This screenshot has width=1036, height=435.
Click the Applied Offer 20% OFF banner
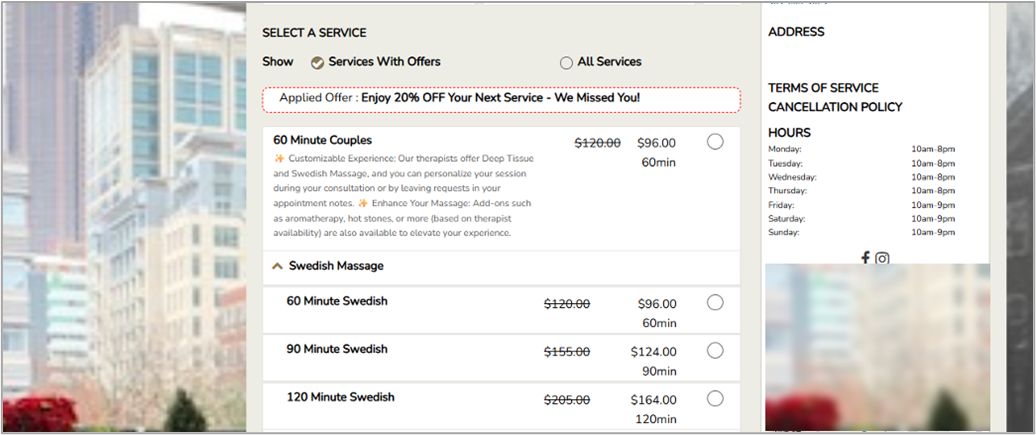501,99
